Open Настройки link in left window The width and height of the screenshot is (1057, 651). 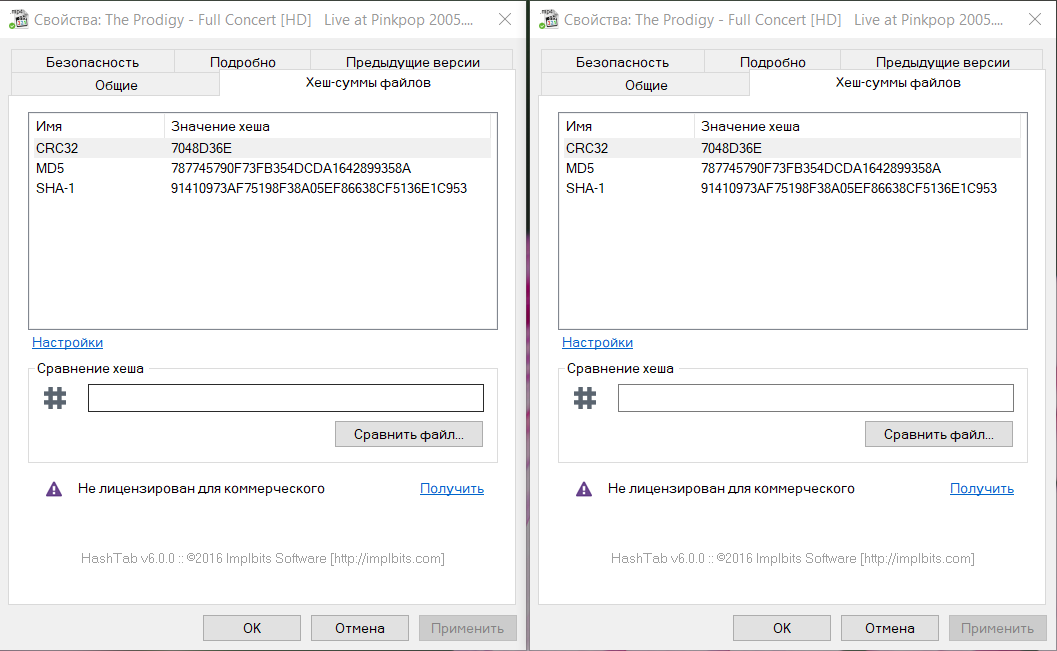coord(67,342)
